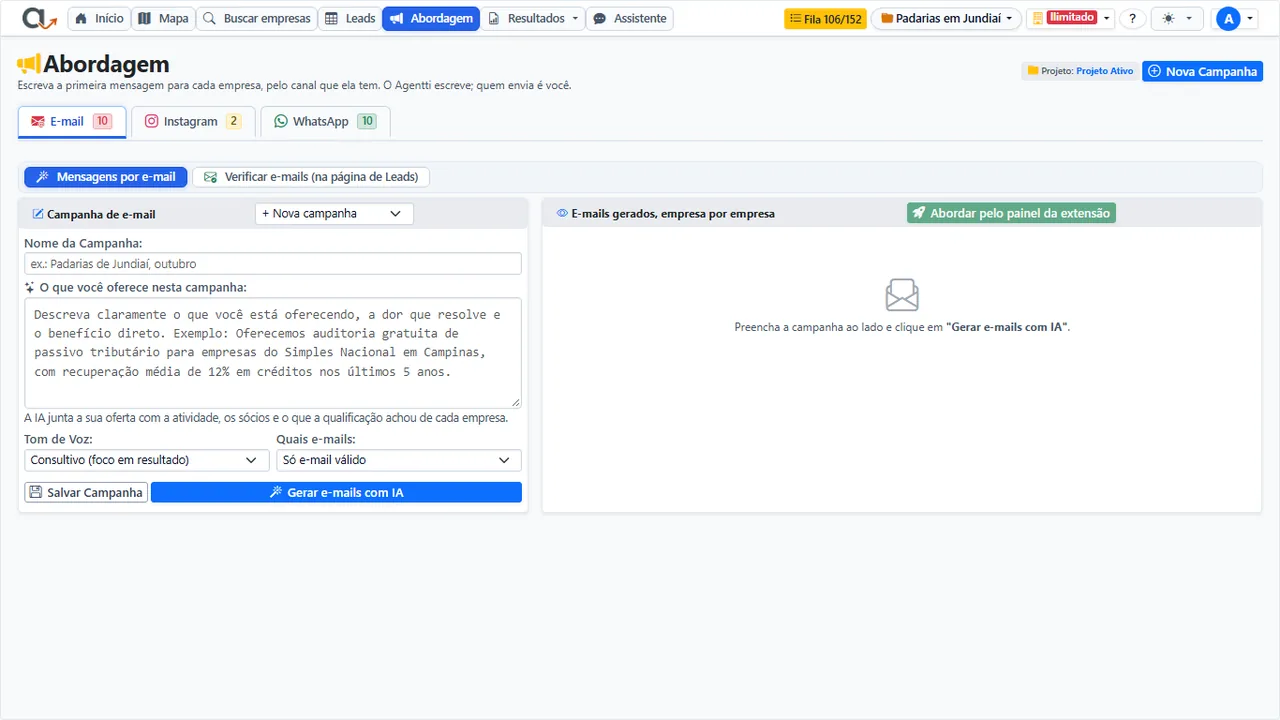Viewport: 1280px width, 720px height.
Task: Click Gerar e-mails com IA button
Action: tap(336, 492)
